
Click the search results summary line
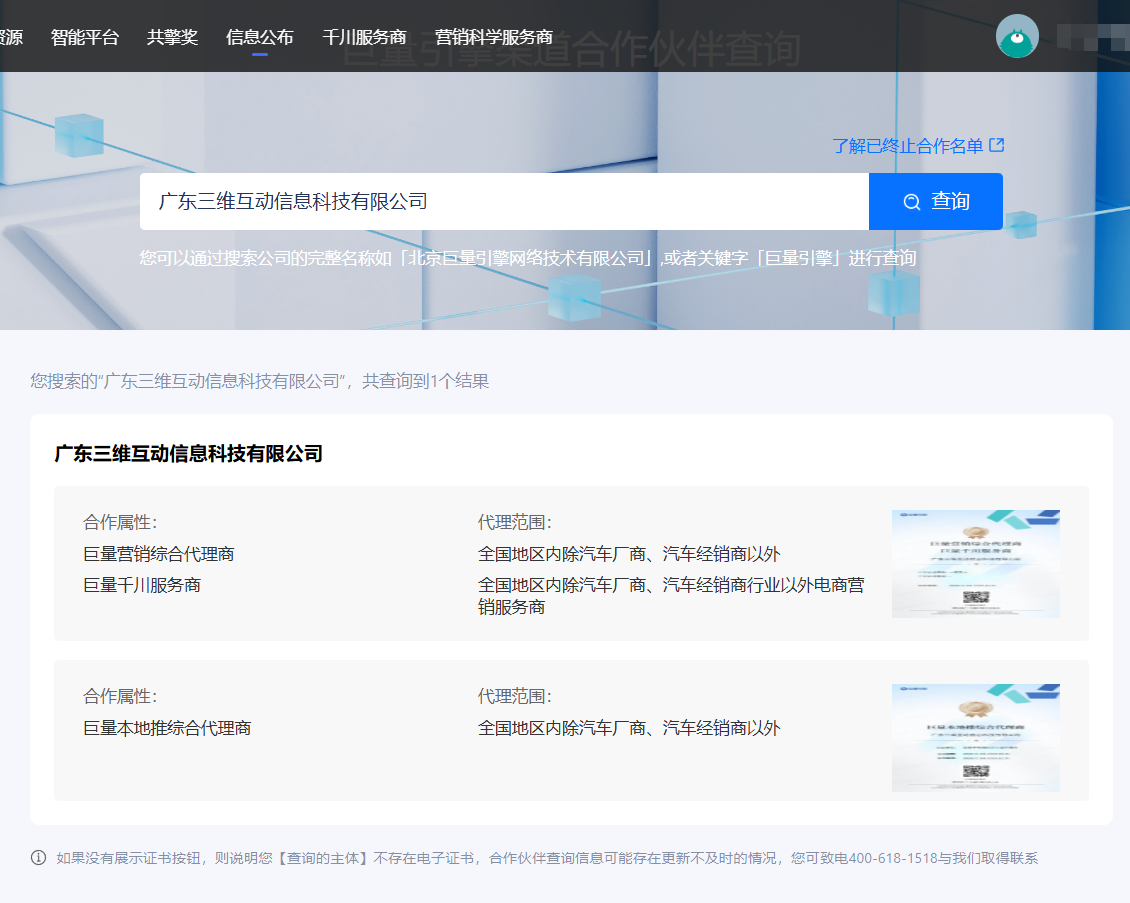(x=259, y=381)
